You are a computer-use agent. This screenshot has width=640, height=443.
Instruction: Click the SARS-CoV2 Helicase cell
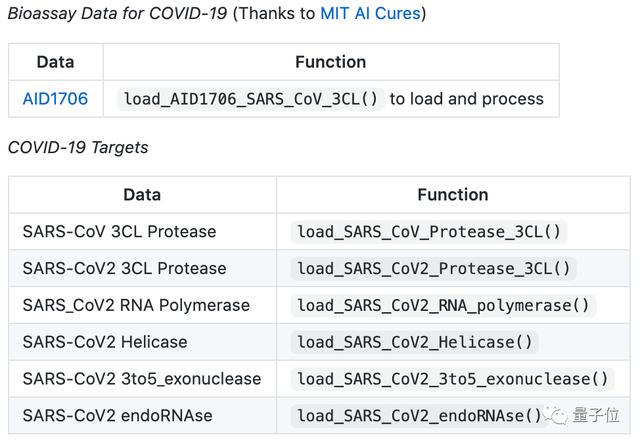(x=142, y=342)
